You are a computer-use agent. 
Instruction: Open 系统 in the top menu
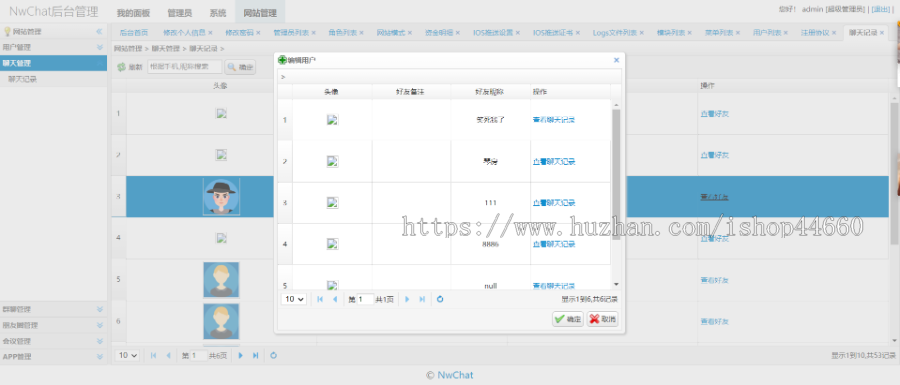[218, 13]
